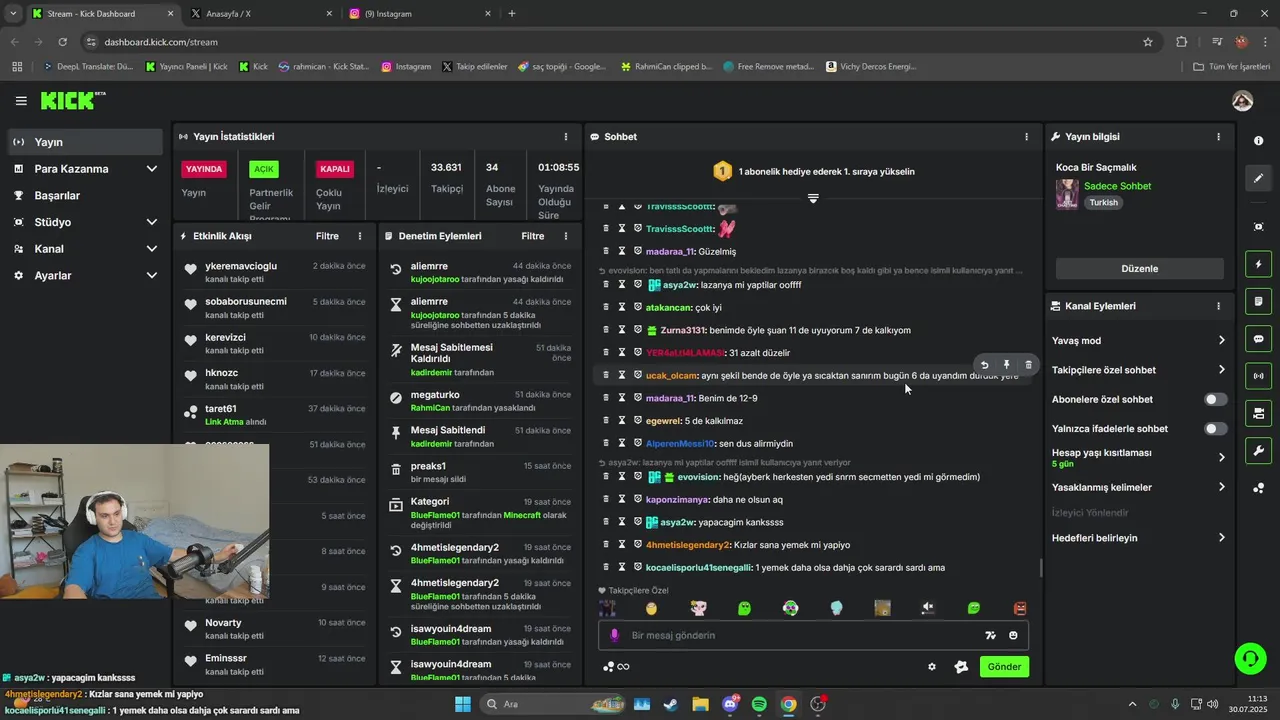Open DeepL Translate bookmark

click(89, 67)
